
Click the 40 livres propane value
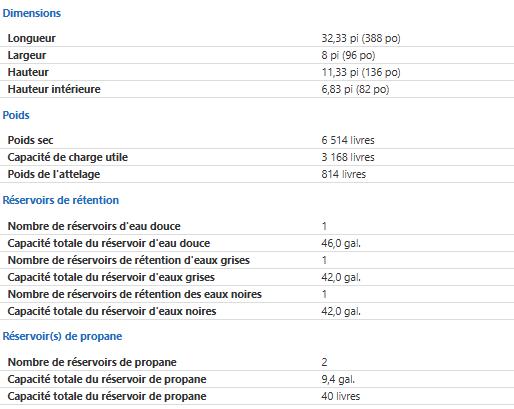tap(341, 396)
